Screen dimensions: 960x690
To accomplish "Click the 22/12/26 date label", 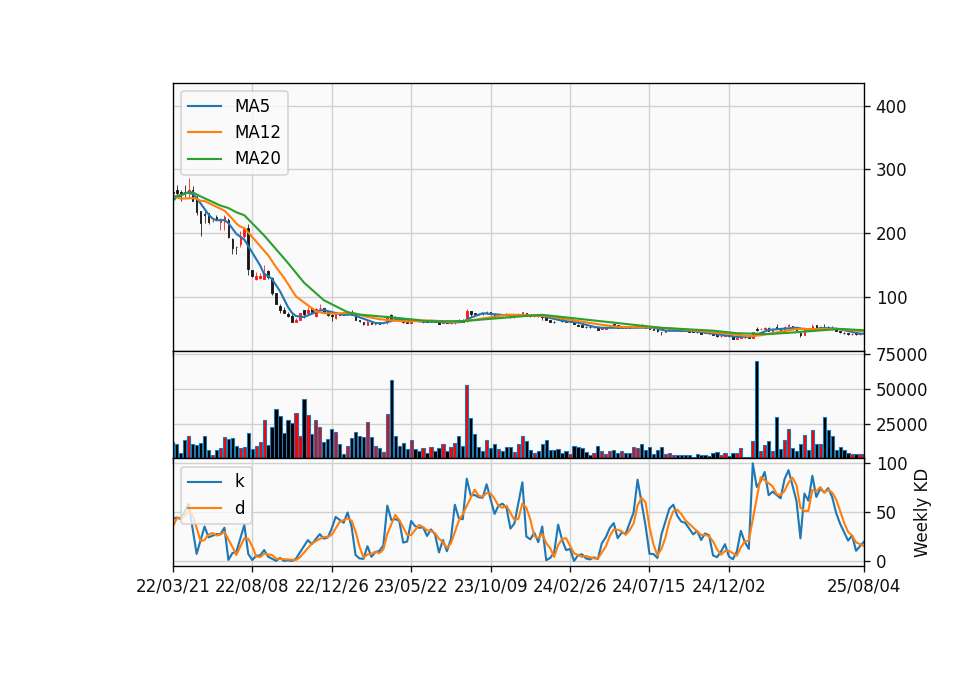I will point(332,586).
